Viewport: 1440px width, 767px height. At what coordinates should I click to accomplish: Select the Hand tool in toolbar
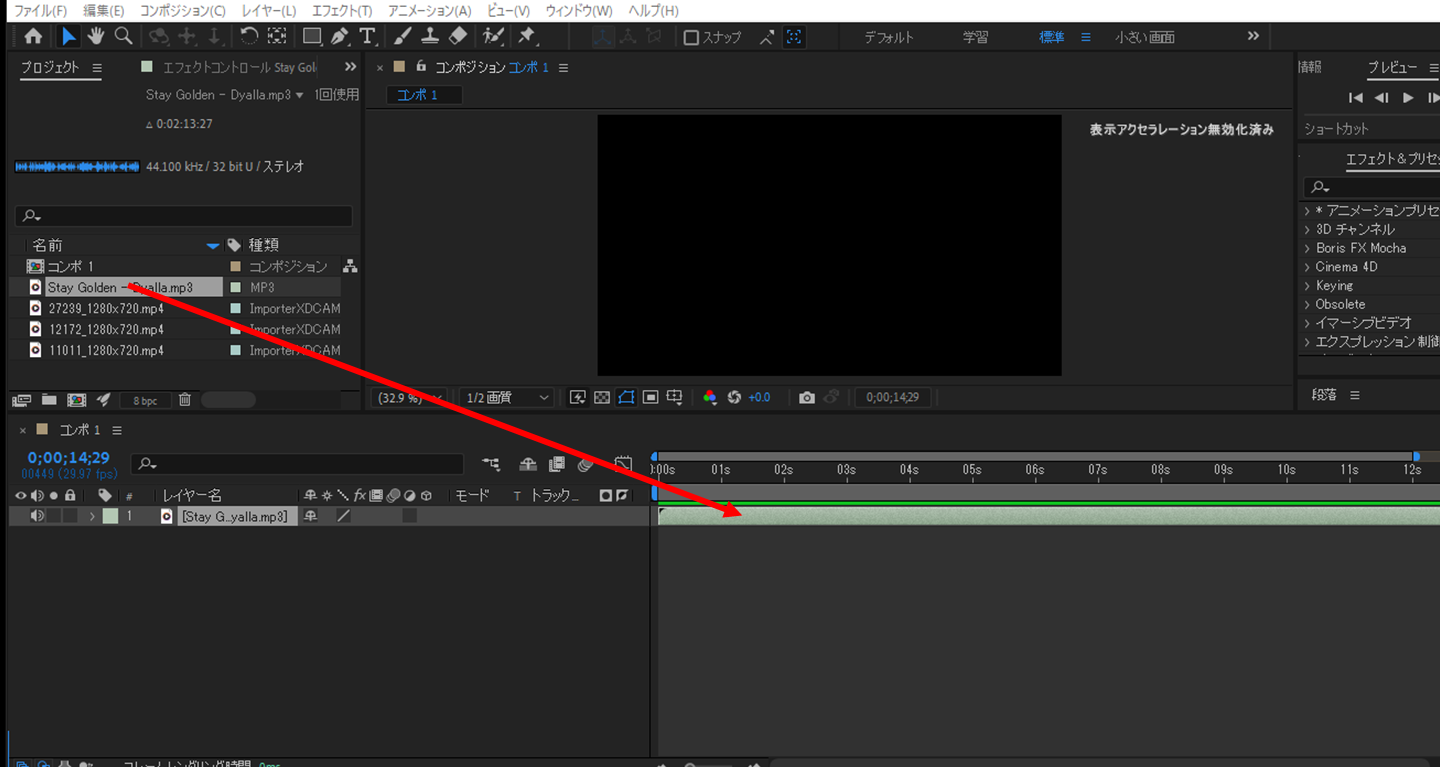click(96, 36)
